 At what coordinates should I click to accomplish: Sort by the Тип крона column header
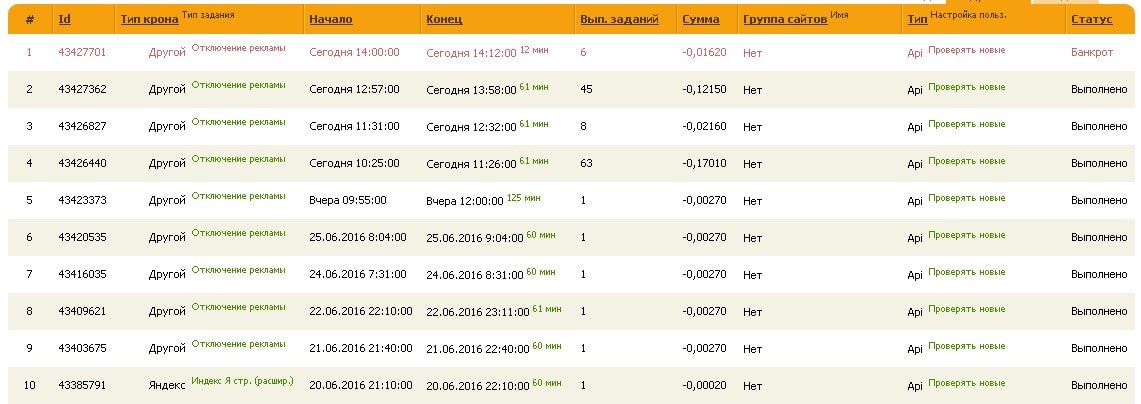coord(149,20)
